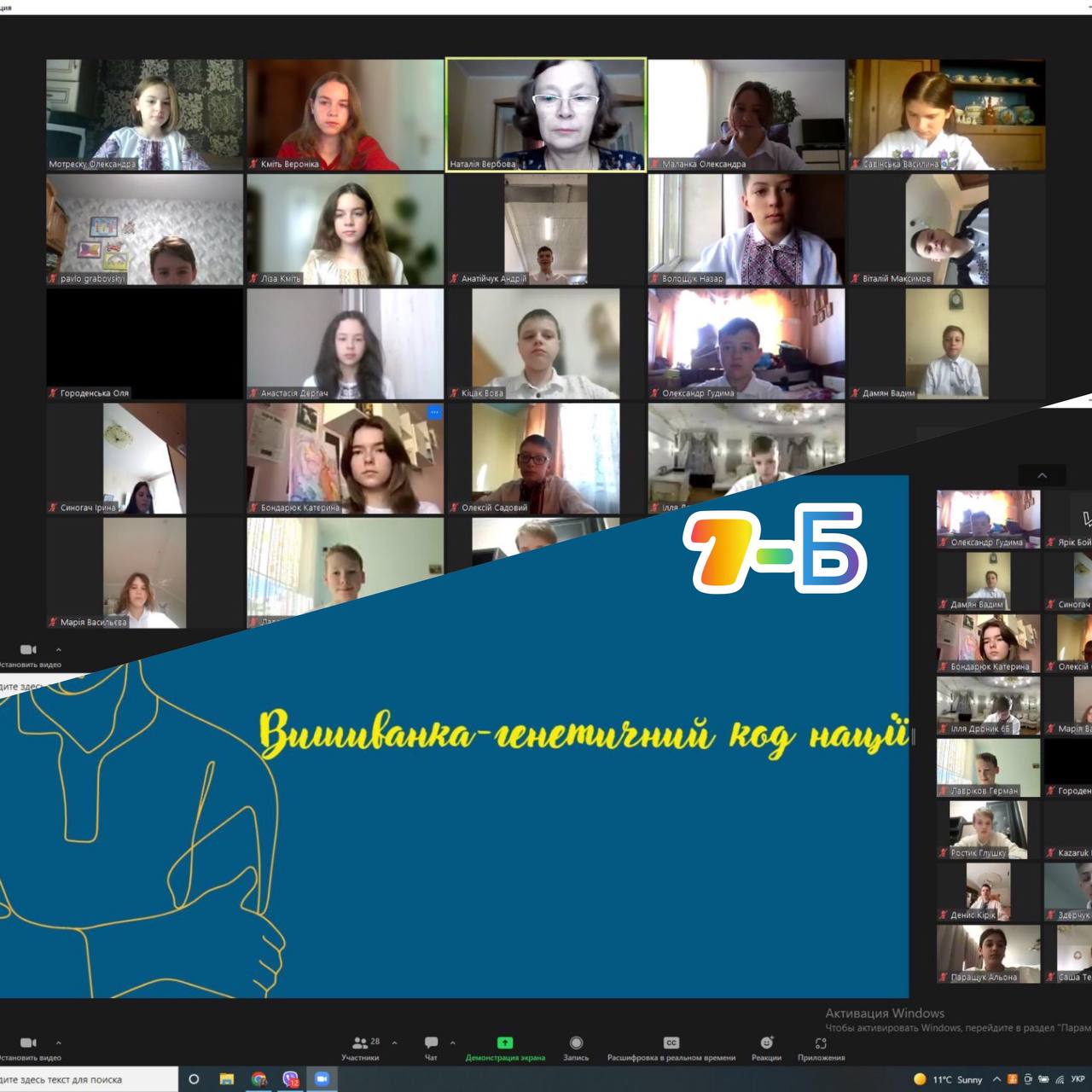Image resolution: width=1092 pixels, height=1092 pixels.
Task: Select Анастасія Дергач video tile
Action: pyautogui.click(x=346, y=344)
